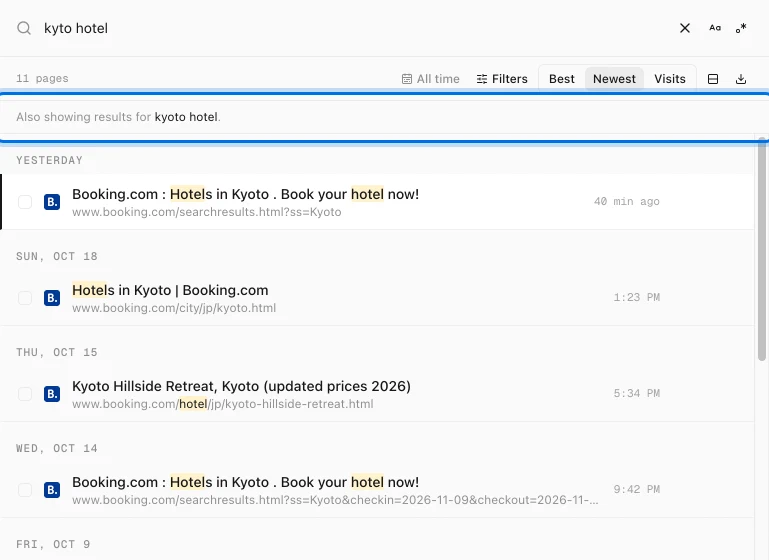Clear the search query with X
Viewport: 769px width, 560px height.
point(685,28)
